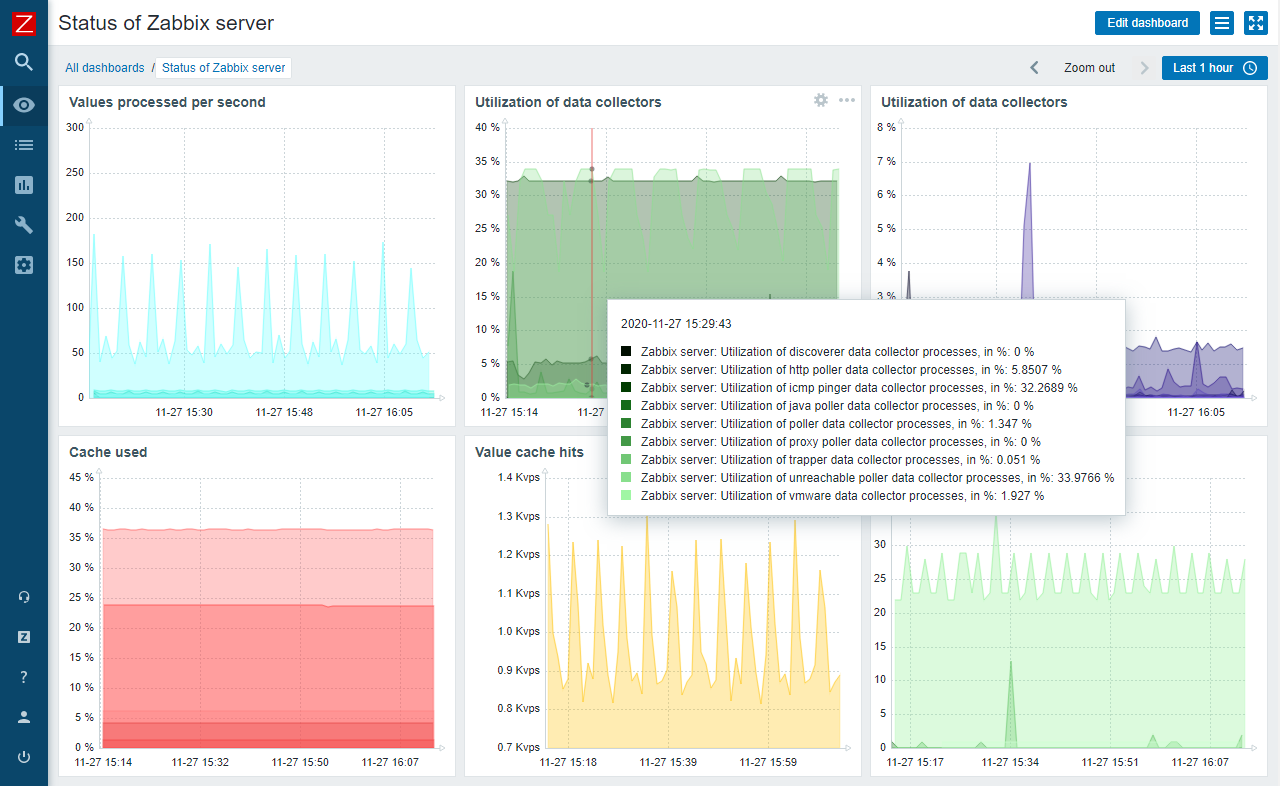Open the gear settings on the Utilization widget
1280x786 pixels.
click(x=820, y=100)
